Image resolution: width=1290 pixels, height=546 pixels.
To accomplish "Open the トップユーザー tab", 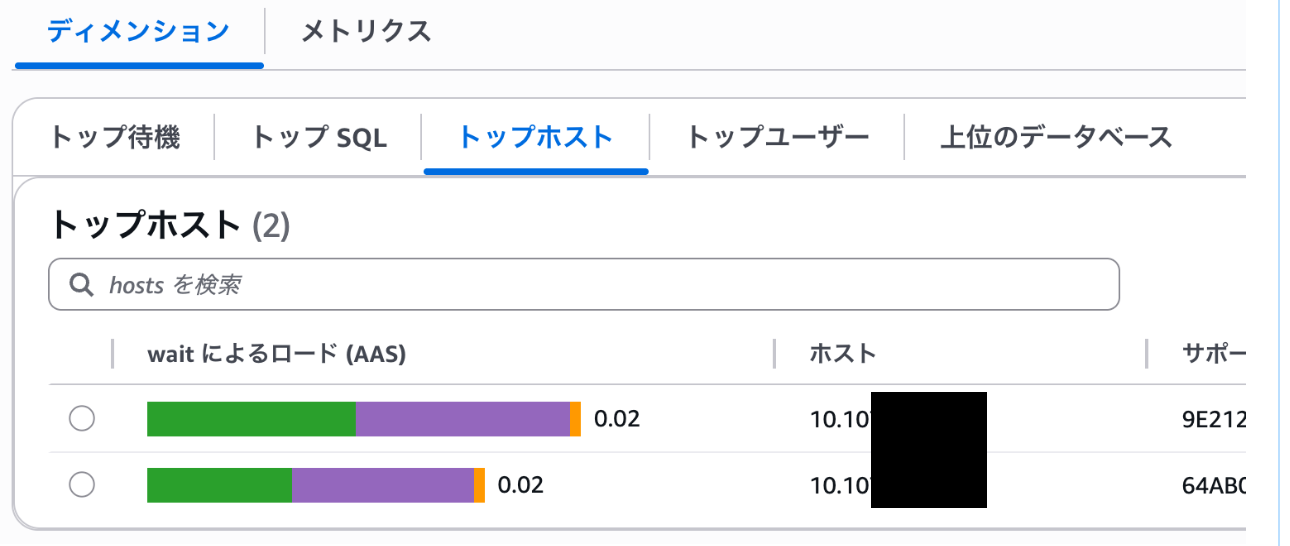I will [x=777, y=137].
